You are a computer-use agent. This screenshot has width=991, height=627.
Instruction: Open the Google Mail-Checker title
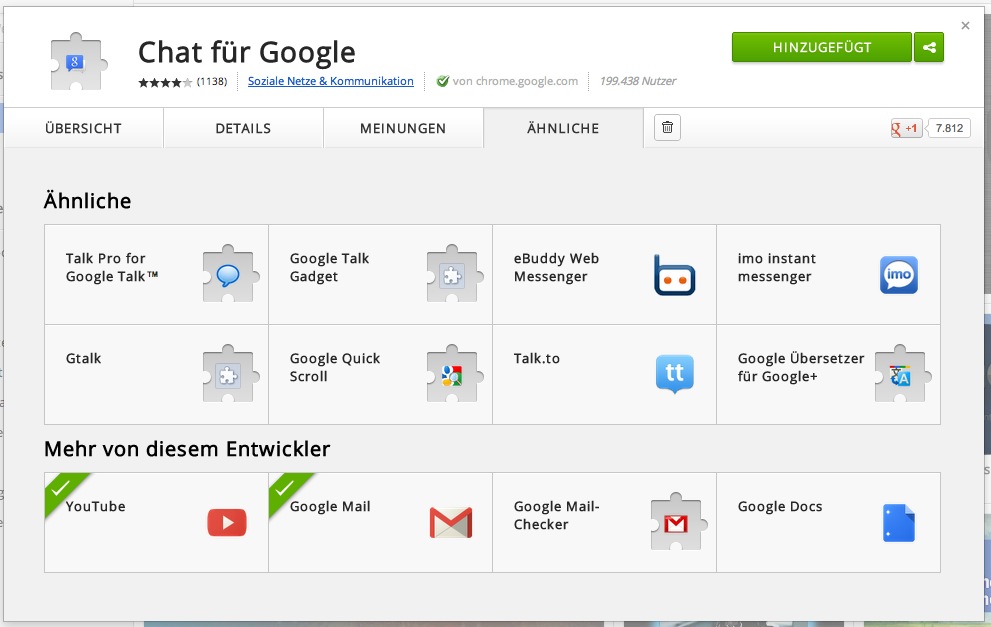point(556,515)
